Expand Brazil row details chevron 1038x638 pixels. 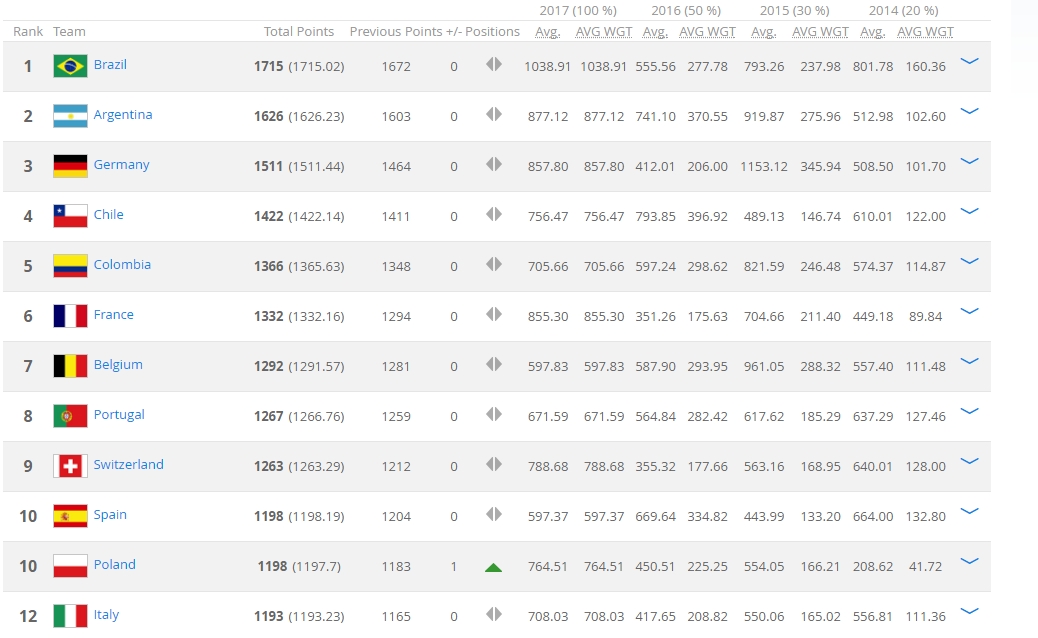(968, 61)
